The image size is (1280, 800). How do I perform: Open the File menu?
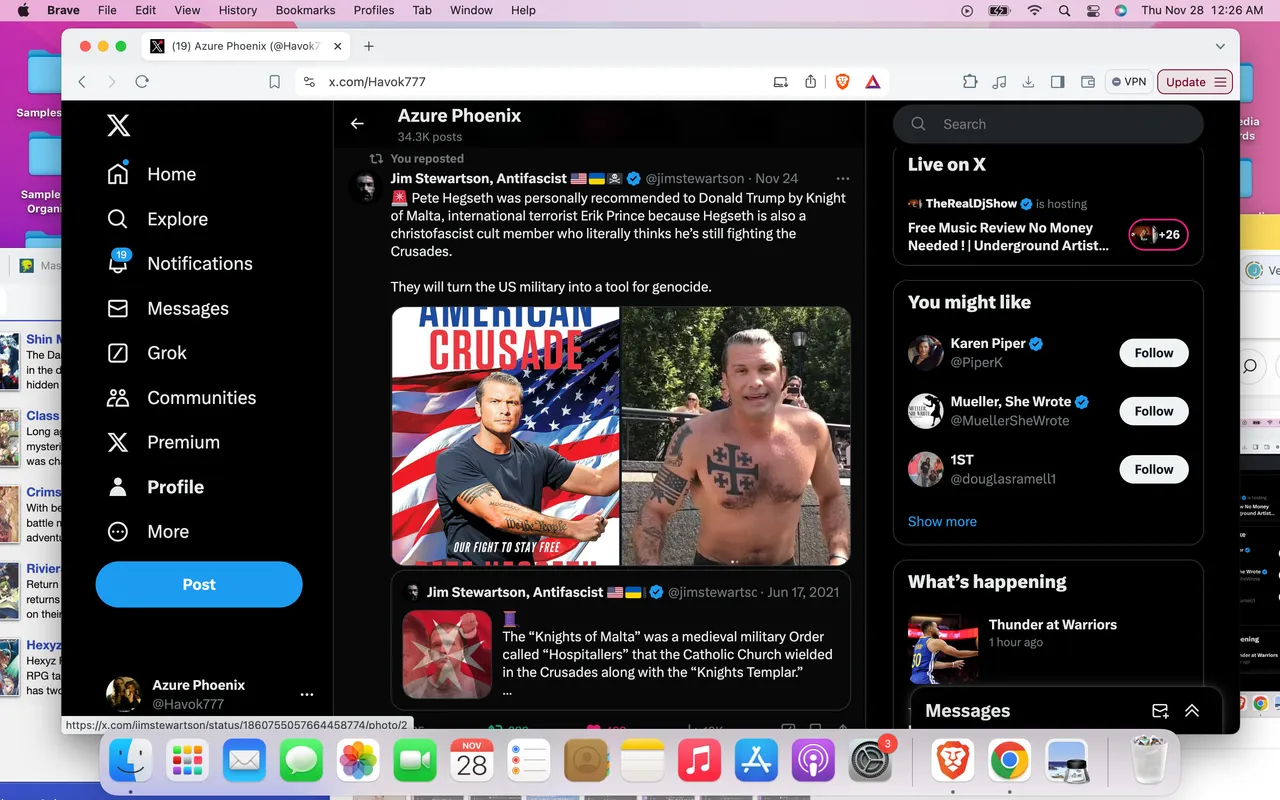(107, 10)
